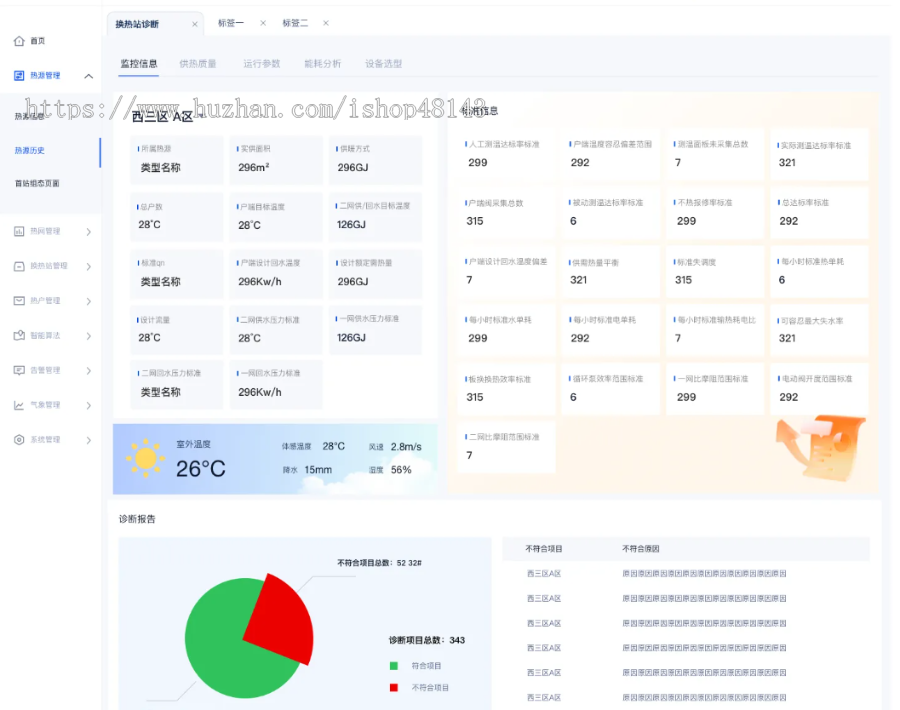The height and width of the screenshot is (710, 900).
Task: Switch to the 标签二 page tab
Action: [x=295, y=23]
